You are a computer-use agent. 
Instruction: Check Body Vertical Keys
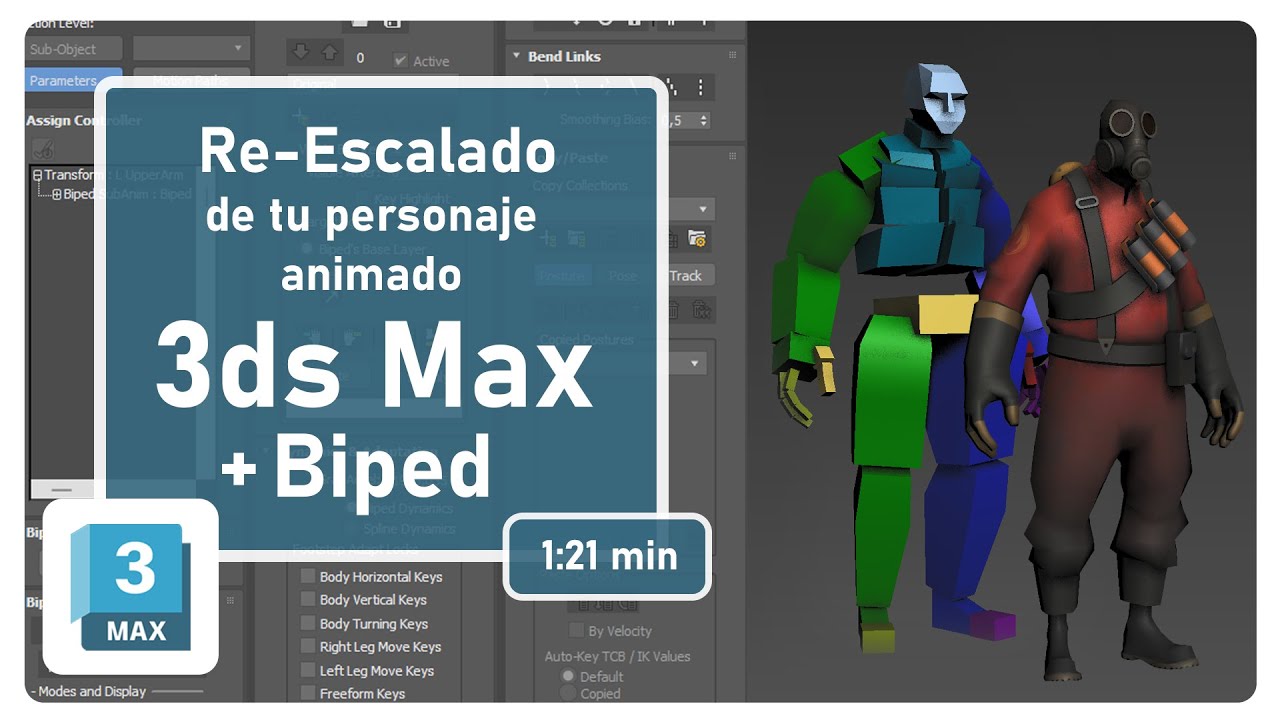pyautogui.click(x=308, y=600)
